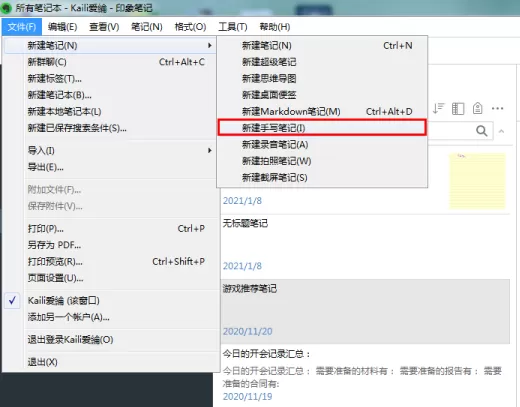
Task: Open the 游戏推荐笔记 note in the list
Action: (365, 311)
